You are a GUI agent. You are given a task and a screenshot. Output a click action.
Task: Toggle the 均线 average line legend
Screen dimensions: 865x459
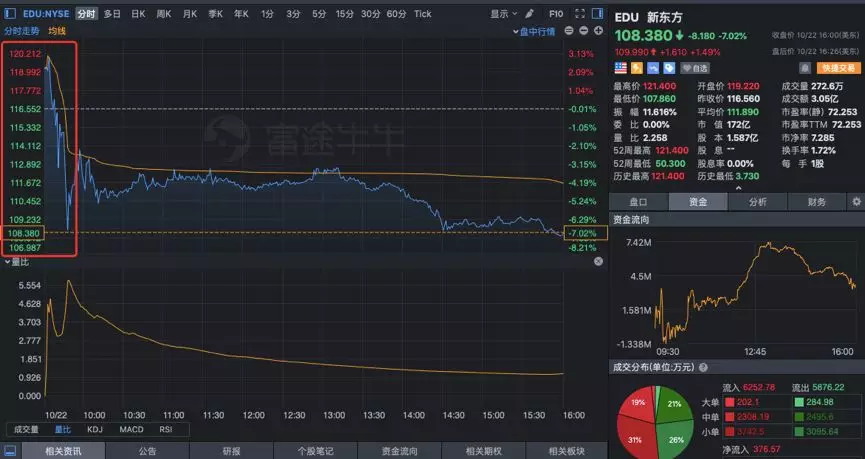pyautogui.click(x=57, y=31)
